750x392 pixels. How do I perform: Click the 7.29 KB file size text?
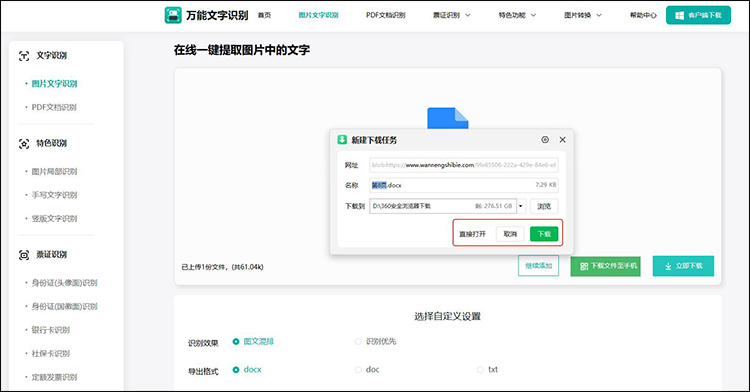pyautogui.click(x=545, y=185)
